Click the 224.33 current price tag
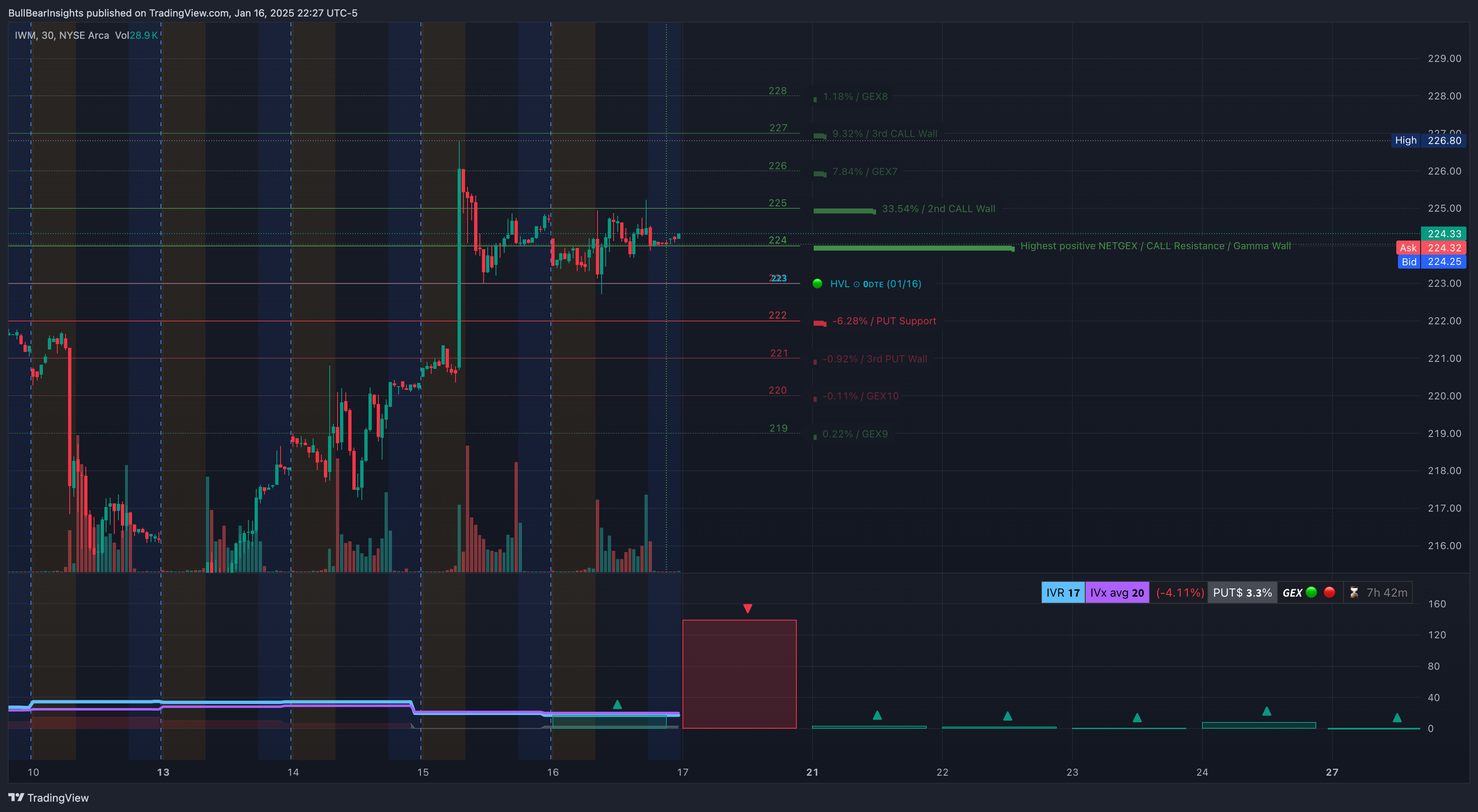 [1444, 234]
